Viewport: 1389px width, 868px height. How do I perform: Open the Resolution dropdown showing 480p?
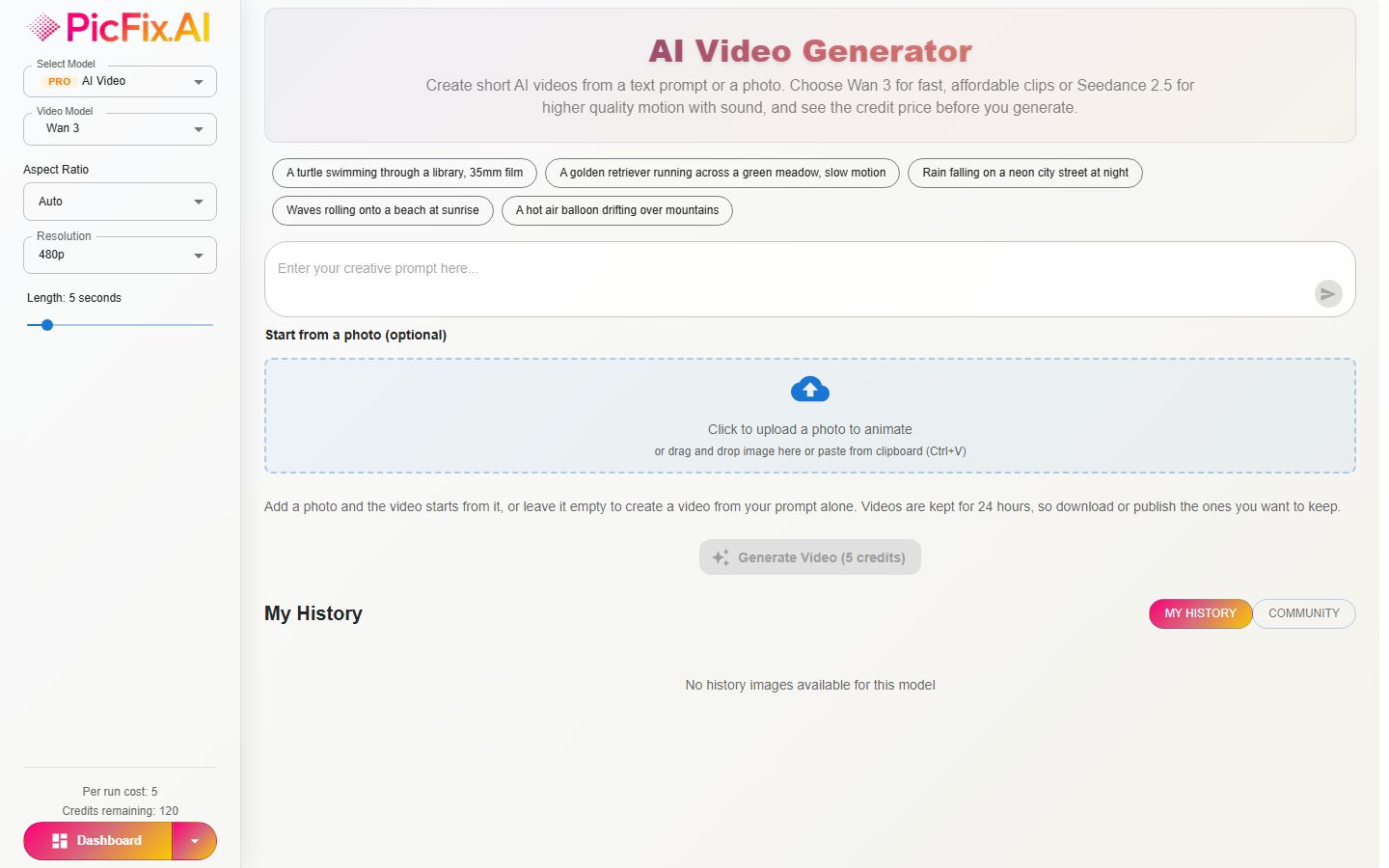120,255
